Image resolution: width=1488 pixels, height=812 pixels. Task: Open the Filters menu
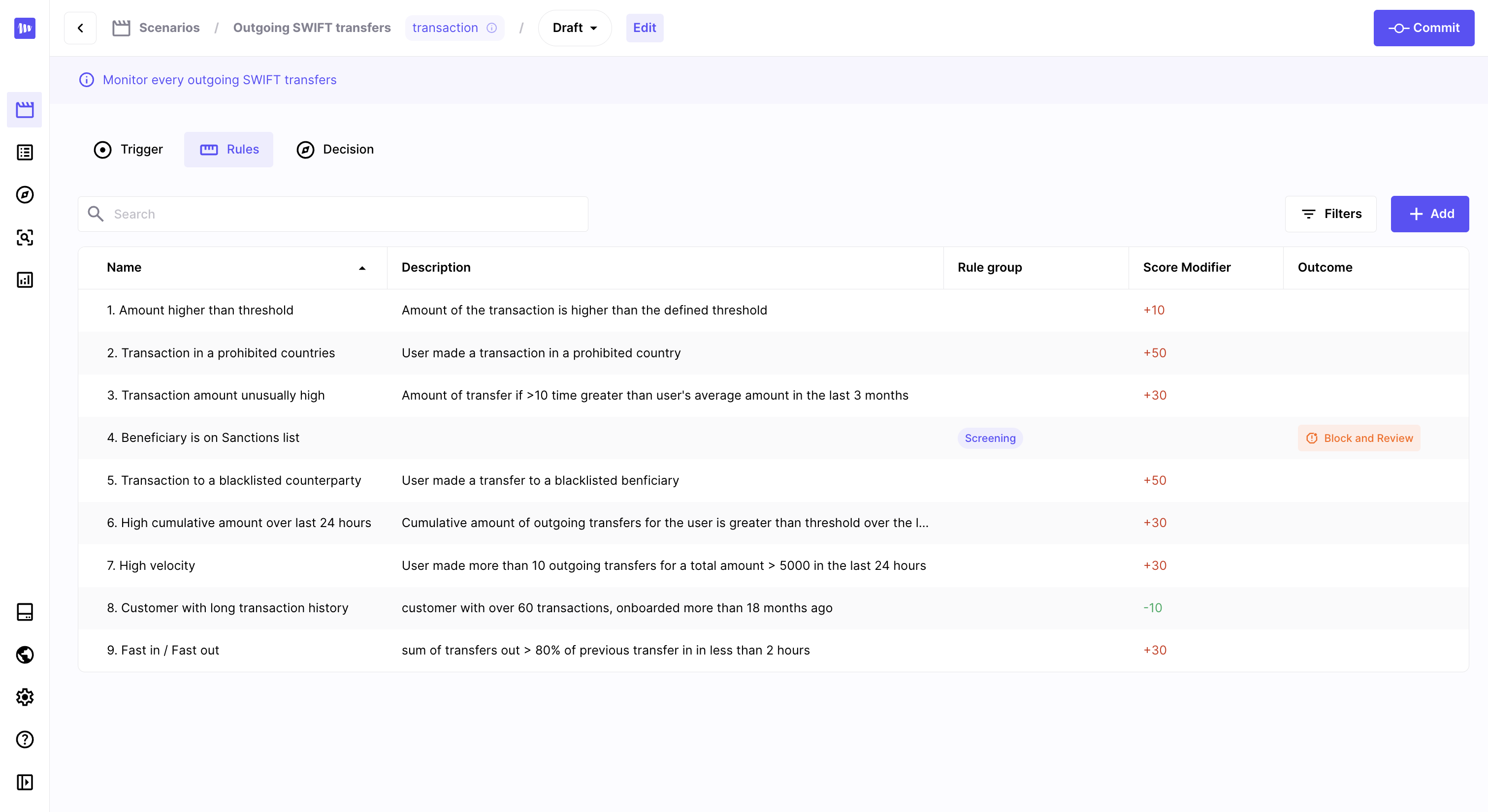1330,214
